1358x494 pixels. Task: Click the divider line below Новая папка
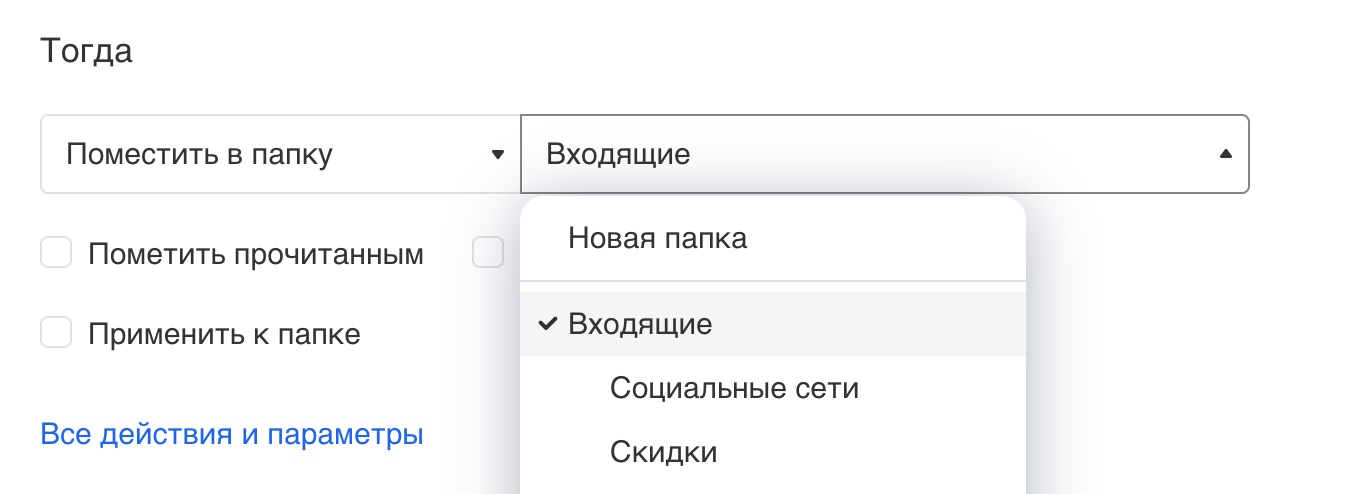pos(772,281)
